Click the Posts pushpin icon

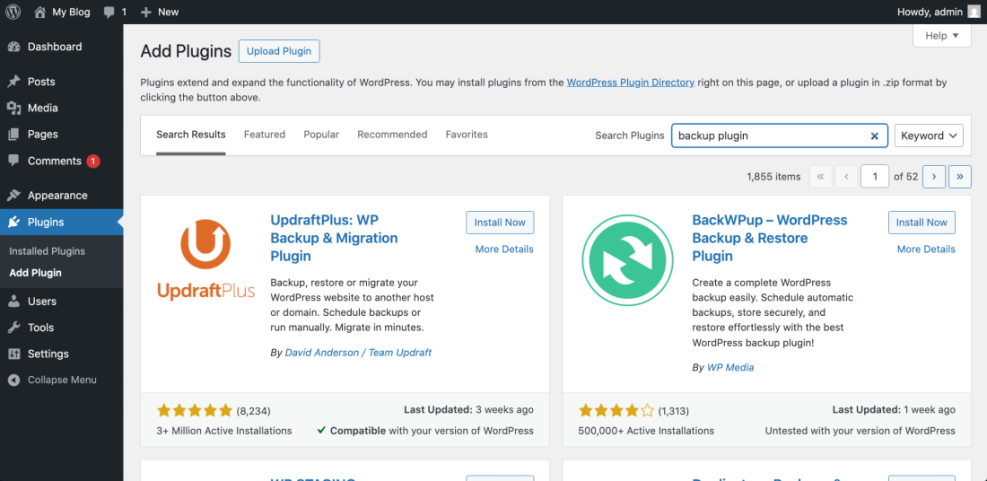[x=14, y=82]
